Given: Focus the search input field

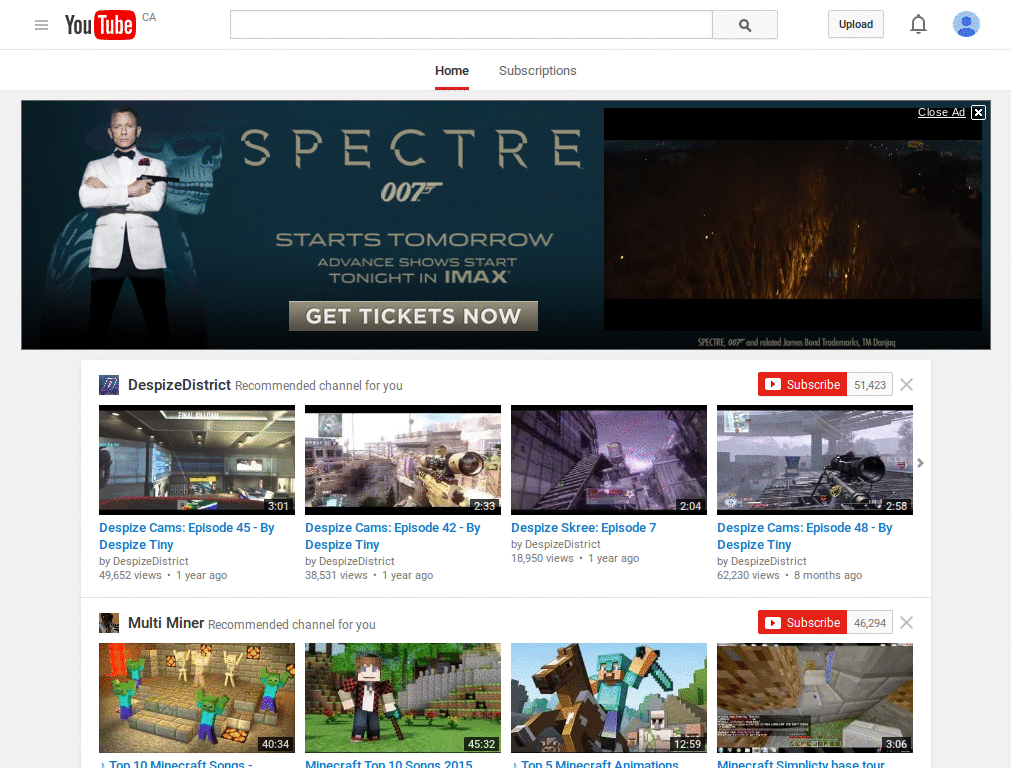Looking at the screenshot, I should pyautogui.click(x=471, y=25).
